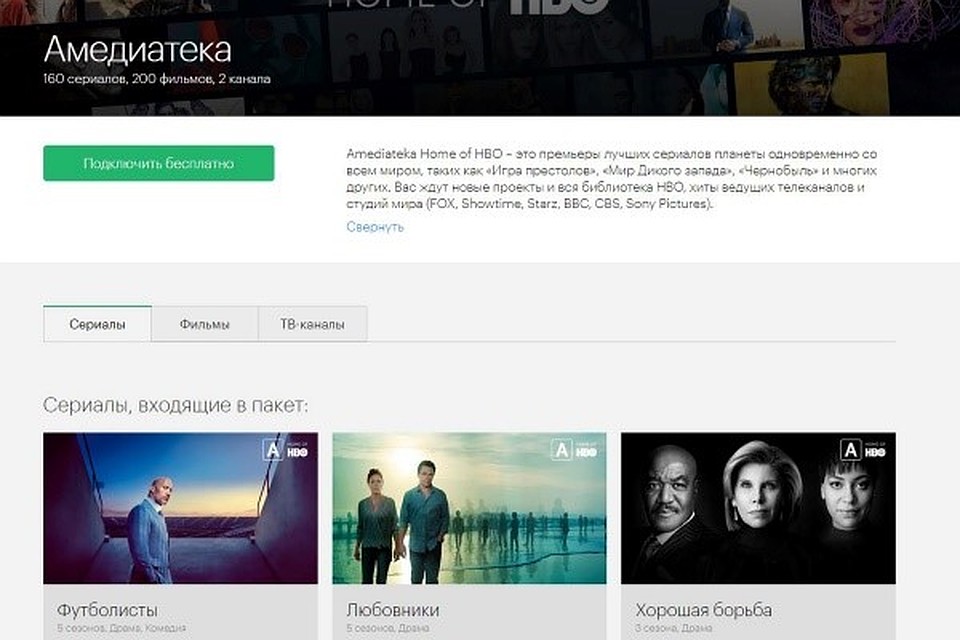This screenshot has width=960, height=640.
Task: Open the Хорошая борьба series poster
Action: tap(759, 508)
